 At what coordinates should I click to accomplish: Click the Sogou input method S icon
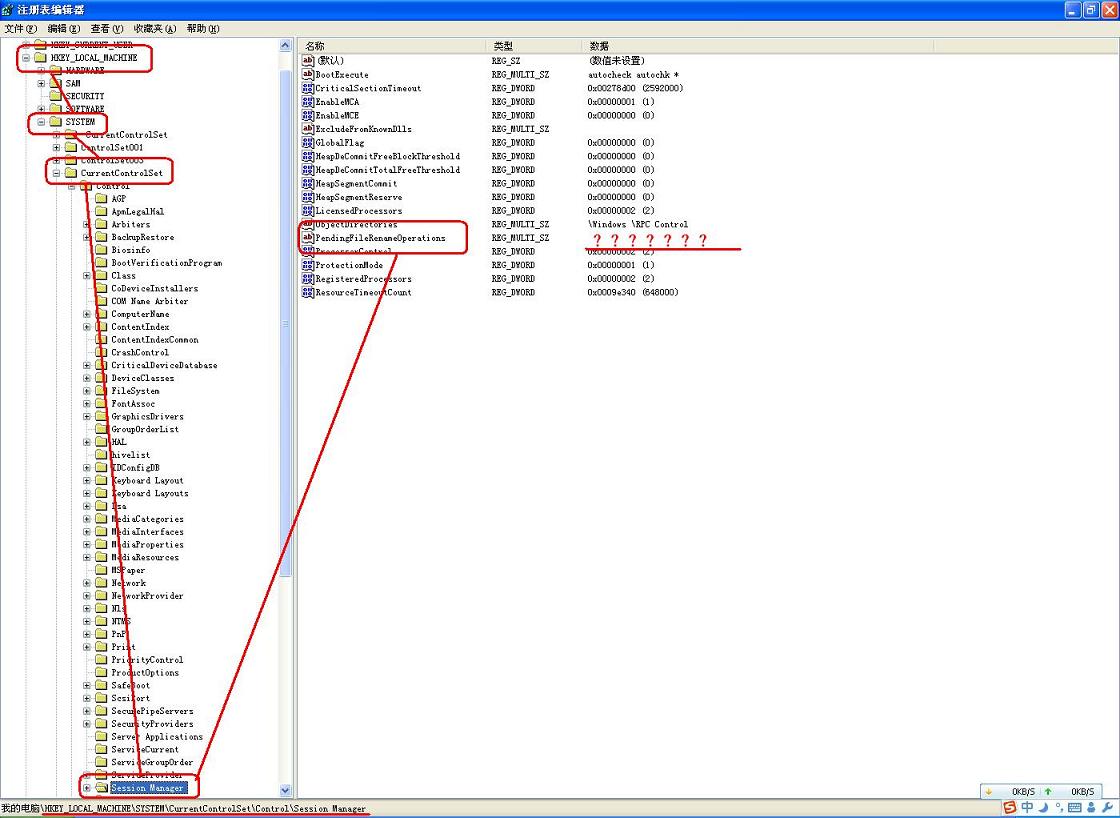pos(1010,807)
